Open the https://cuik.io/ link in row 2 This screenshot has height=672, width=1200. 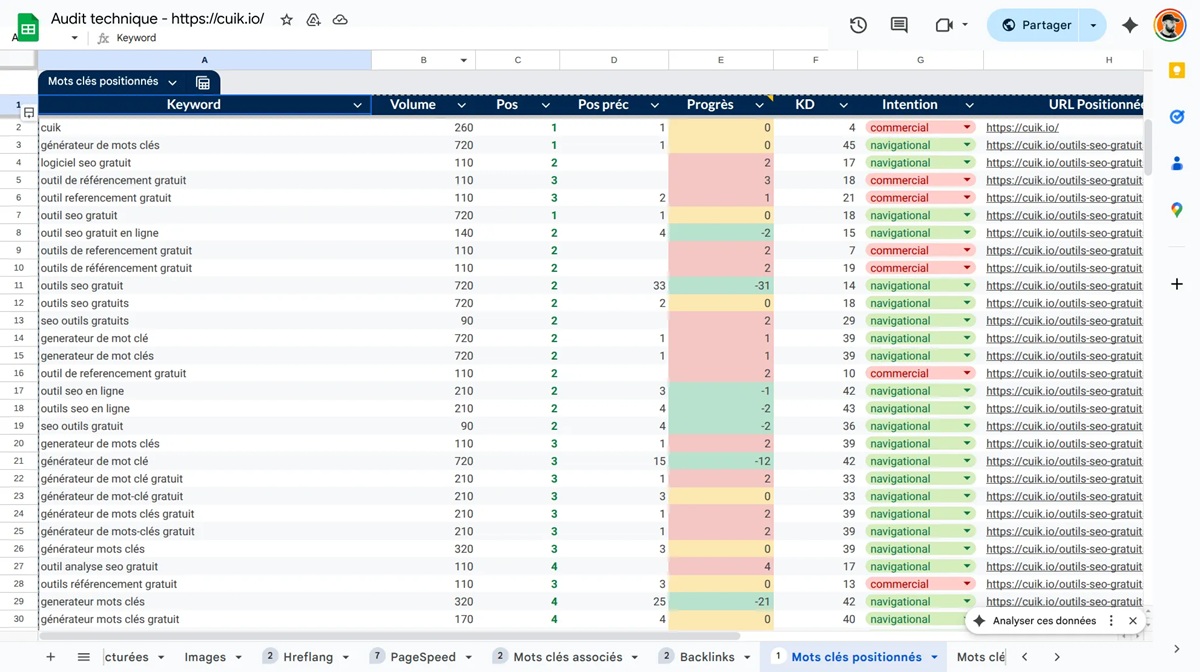click(x=1022, y=128)
